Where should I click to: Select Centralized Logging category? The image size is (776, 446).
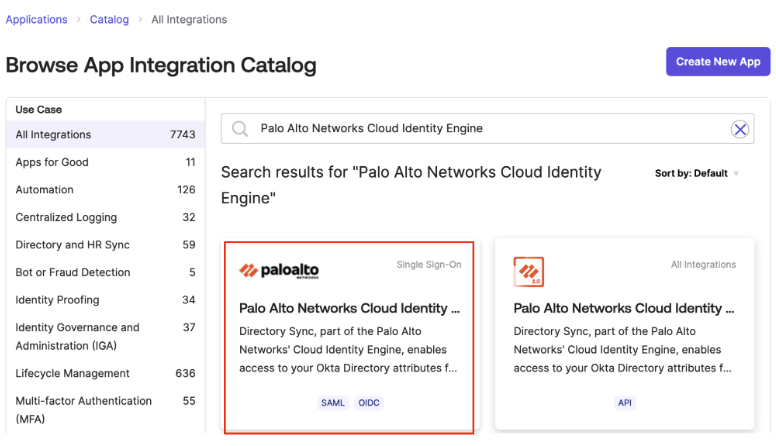point(105,217)
